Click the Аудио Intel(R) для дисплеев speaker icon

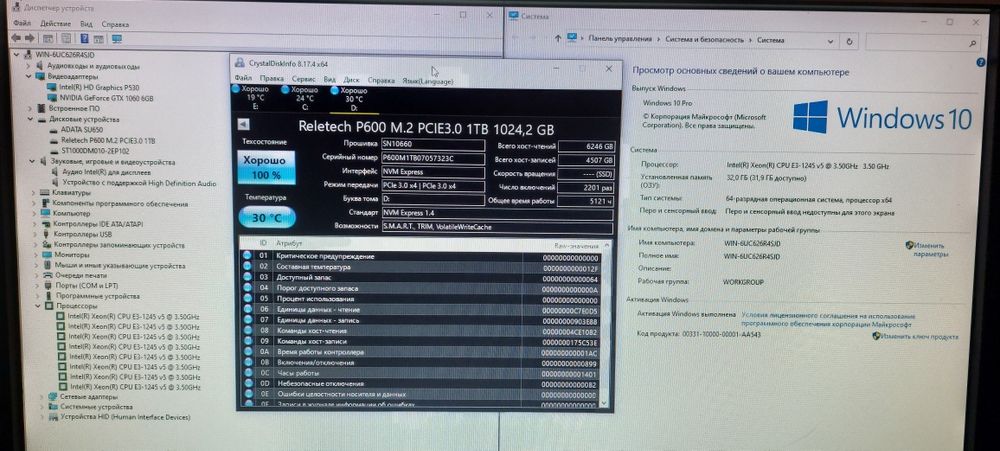pos(55,173)
